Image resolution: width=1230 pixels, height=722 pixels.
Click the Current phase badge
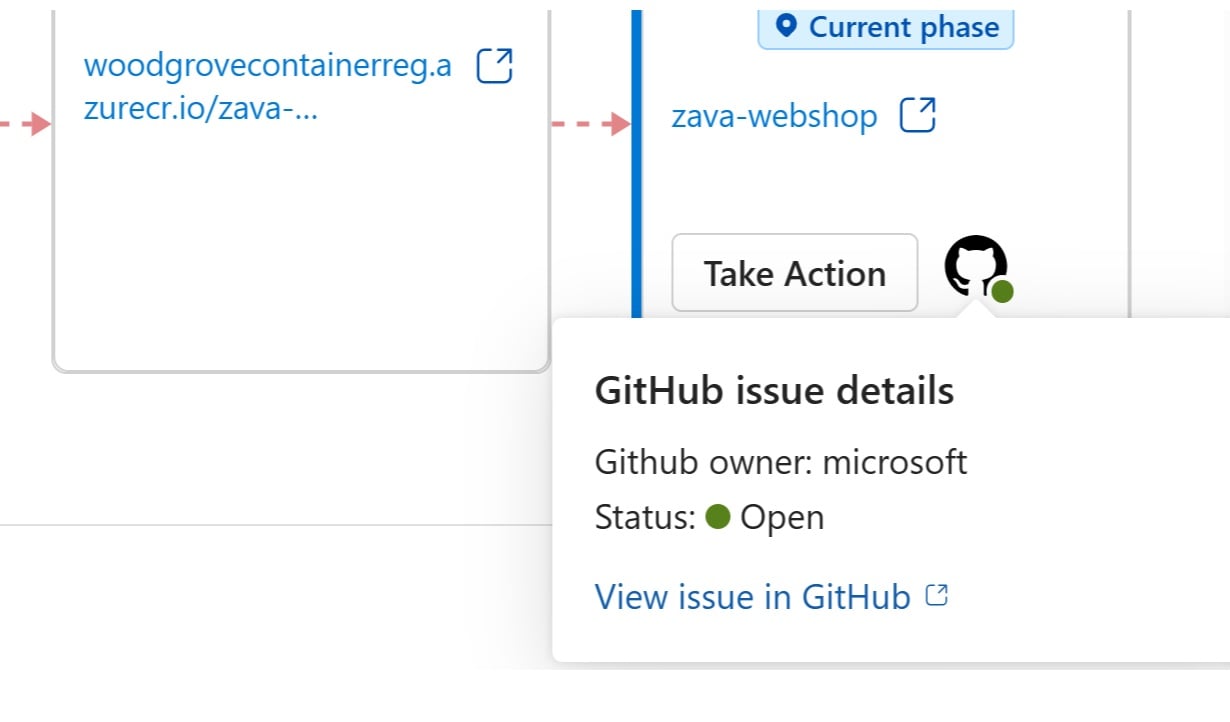tap(885, 27)
